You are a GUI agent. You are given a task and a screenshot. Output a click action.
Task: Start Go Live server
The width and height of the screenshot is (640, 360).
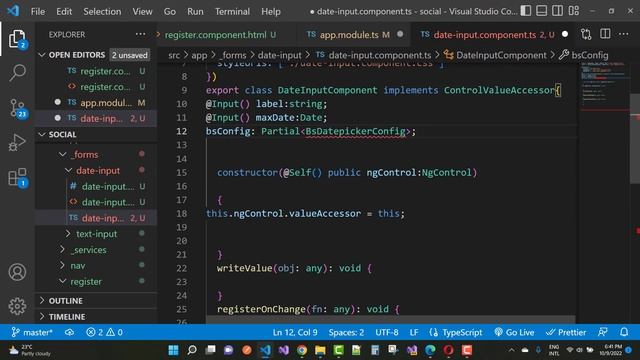tap(514, 332)
